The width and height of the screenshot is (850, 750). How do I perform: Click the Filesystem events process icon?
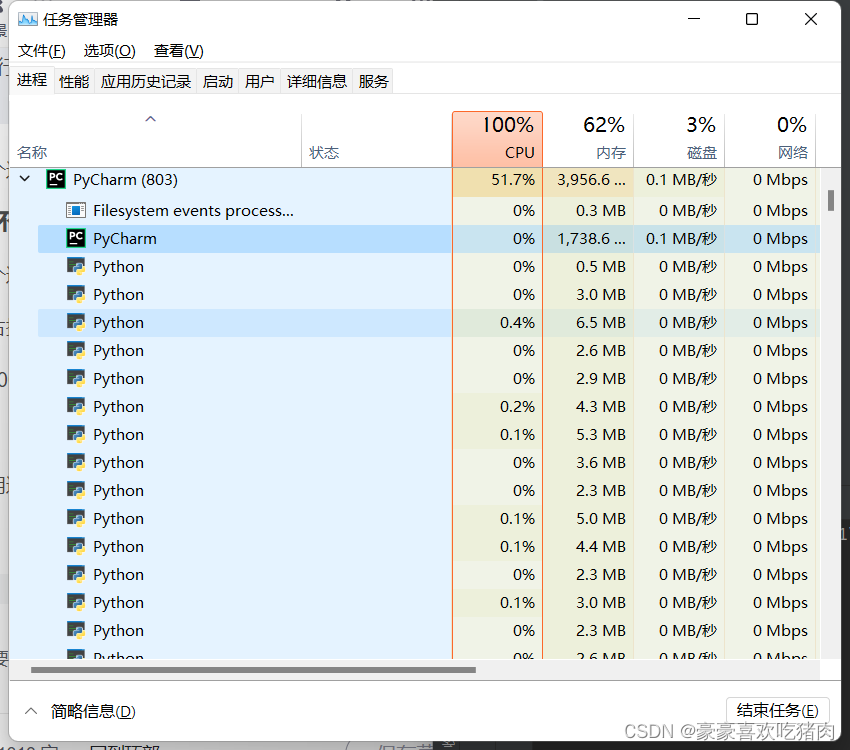(76, 210)
